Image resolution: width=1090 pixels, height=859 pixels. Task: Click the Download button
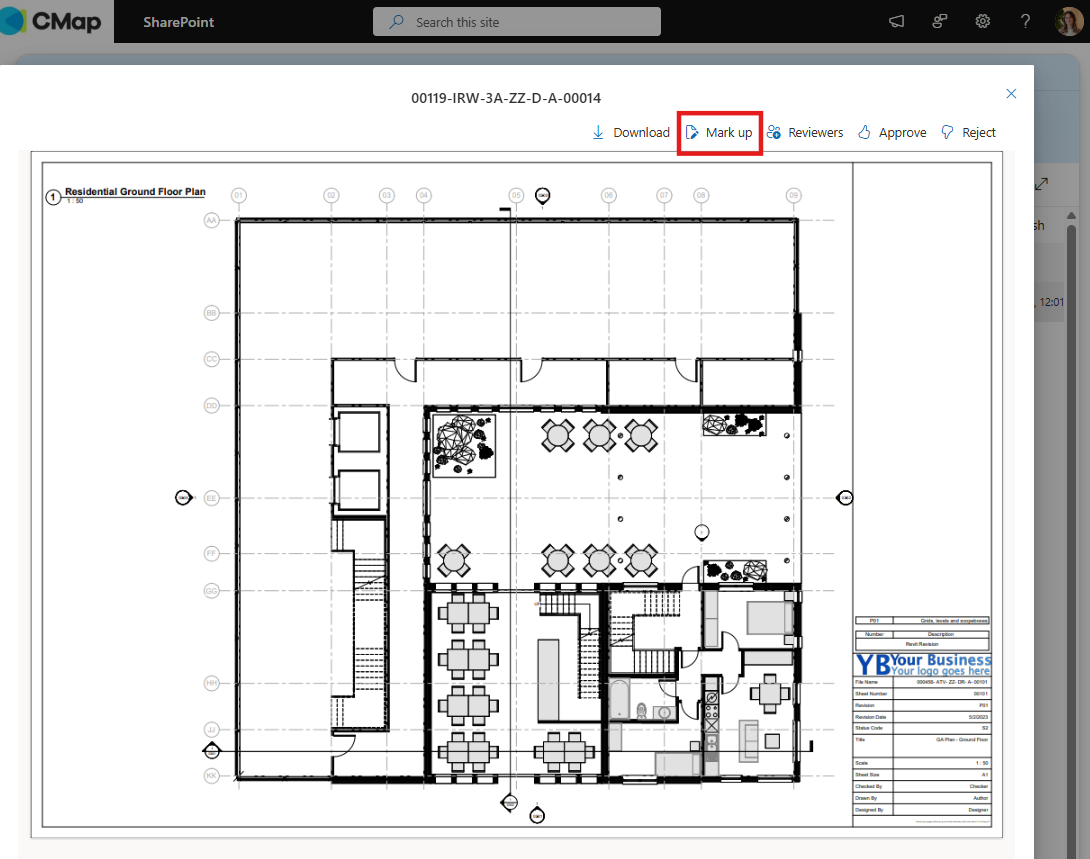[x=631, y=132]
